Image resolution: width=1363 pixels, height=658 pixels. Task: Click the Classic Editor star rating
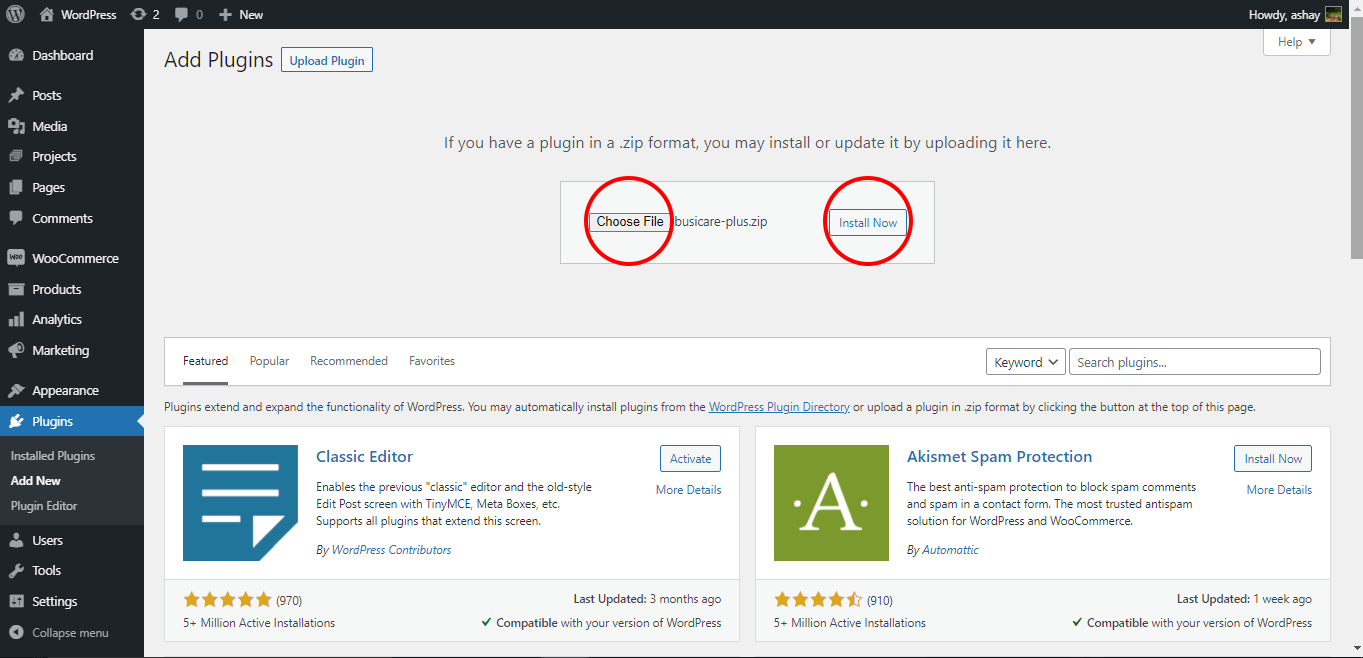(227, 600)
